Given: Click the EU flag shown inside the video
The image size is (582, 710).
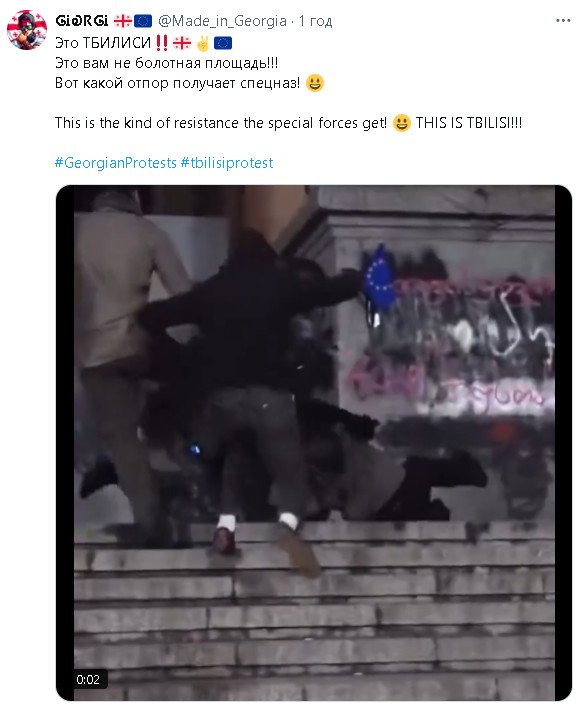Looking at the screenshot, I should (x=379, y=278).
